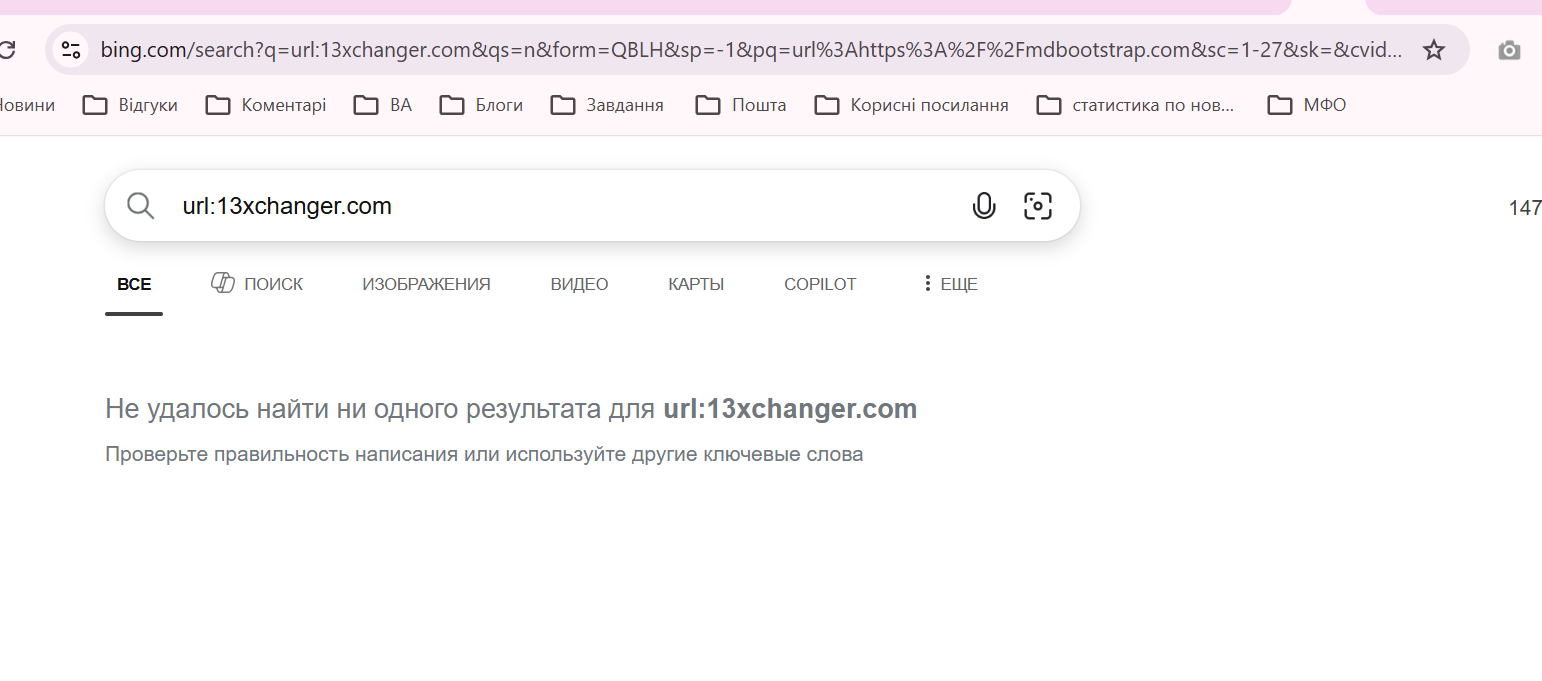Switch to the ВИДЕО tab
The height and width of the screenshot is (681, 1542).
[579, 284]
